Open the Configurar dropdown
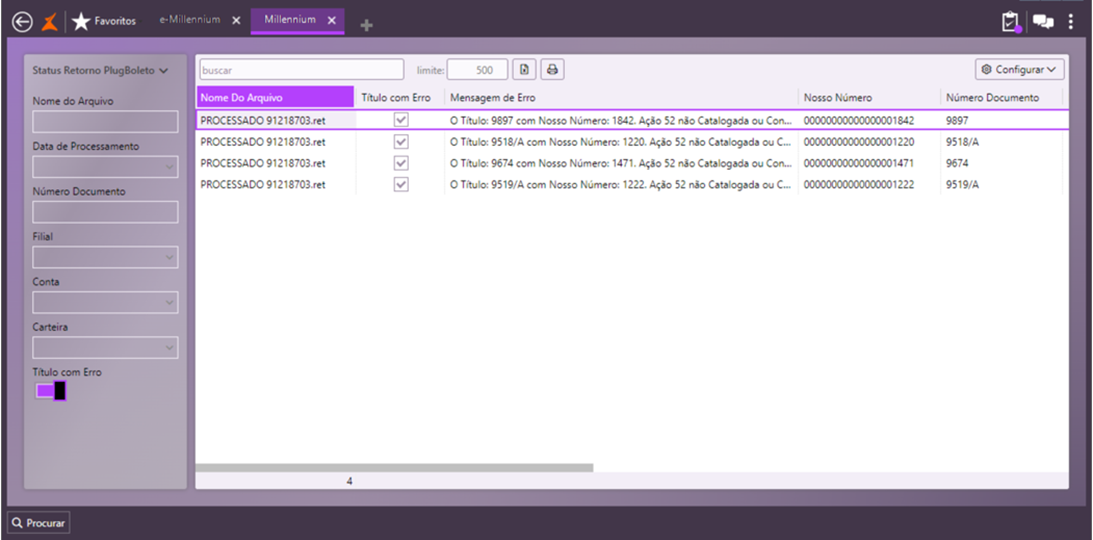Viewport: 1093px width, 540px height. click(1020, 70)
